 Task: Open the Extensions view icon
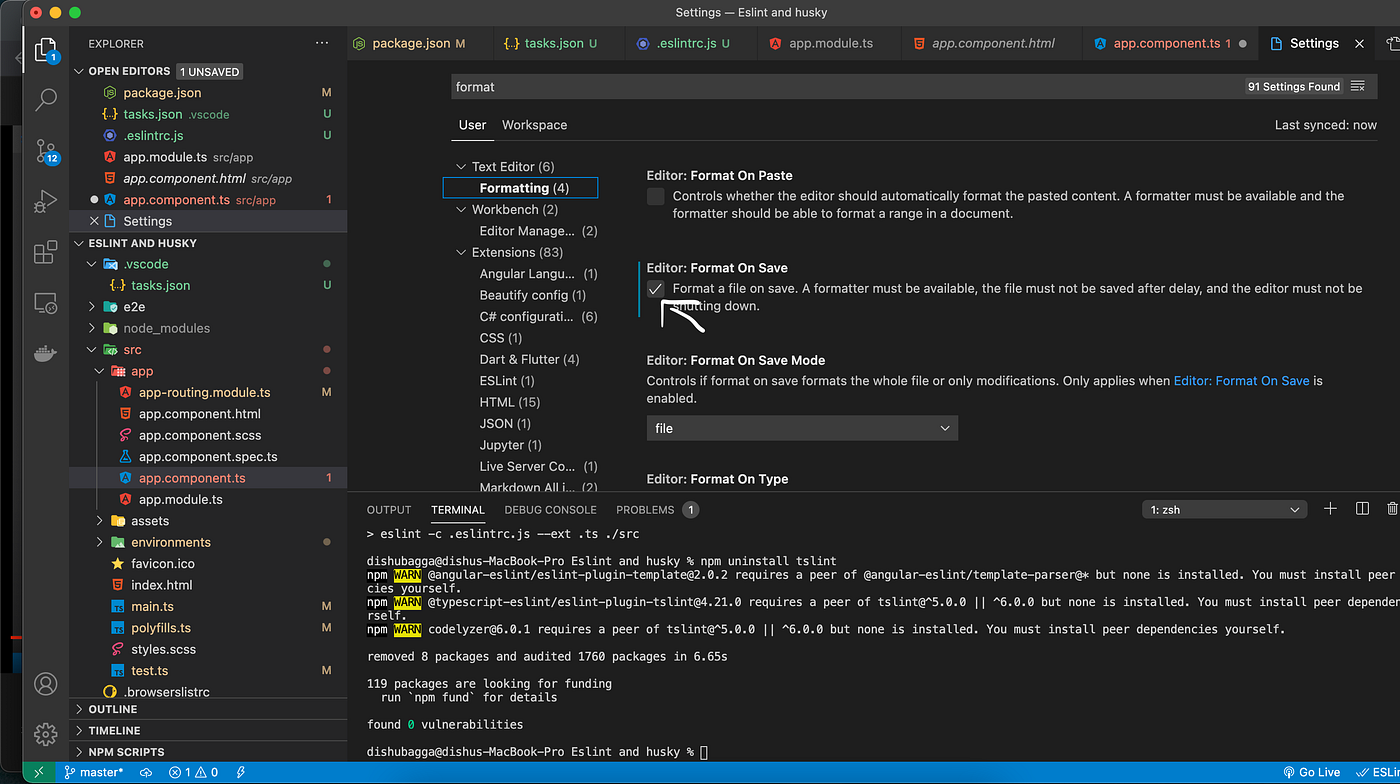[x=46, y=252]
